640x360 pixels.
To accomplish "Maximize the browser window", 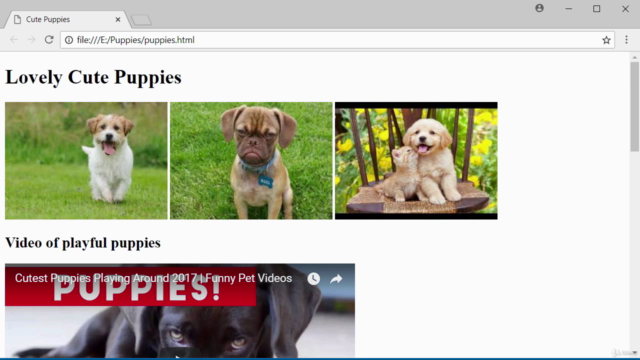I will pos(596,9).
